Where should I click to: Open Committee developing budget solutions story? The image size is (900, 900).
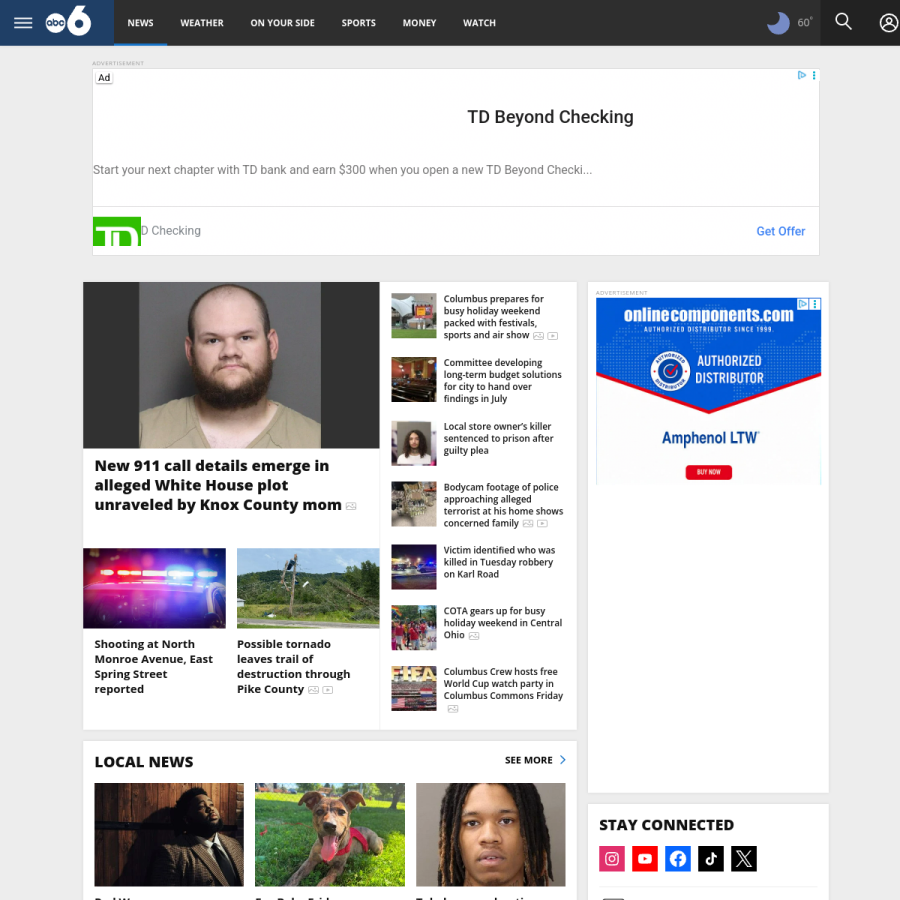[502, 381]
